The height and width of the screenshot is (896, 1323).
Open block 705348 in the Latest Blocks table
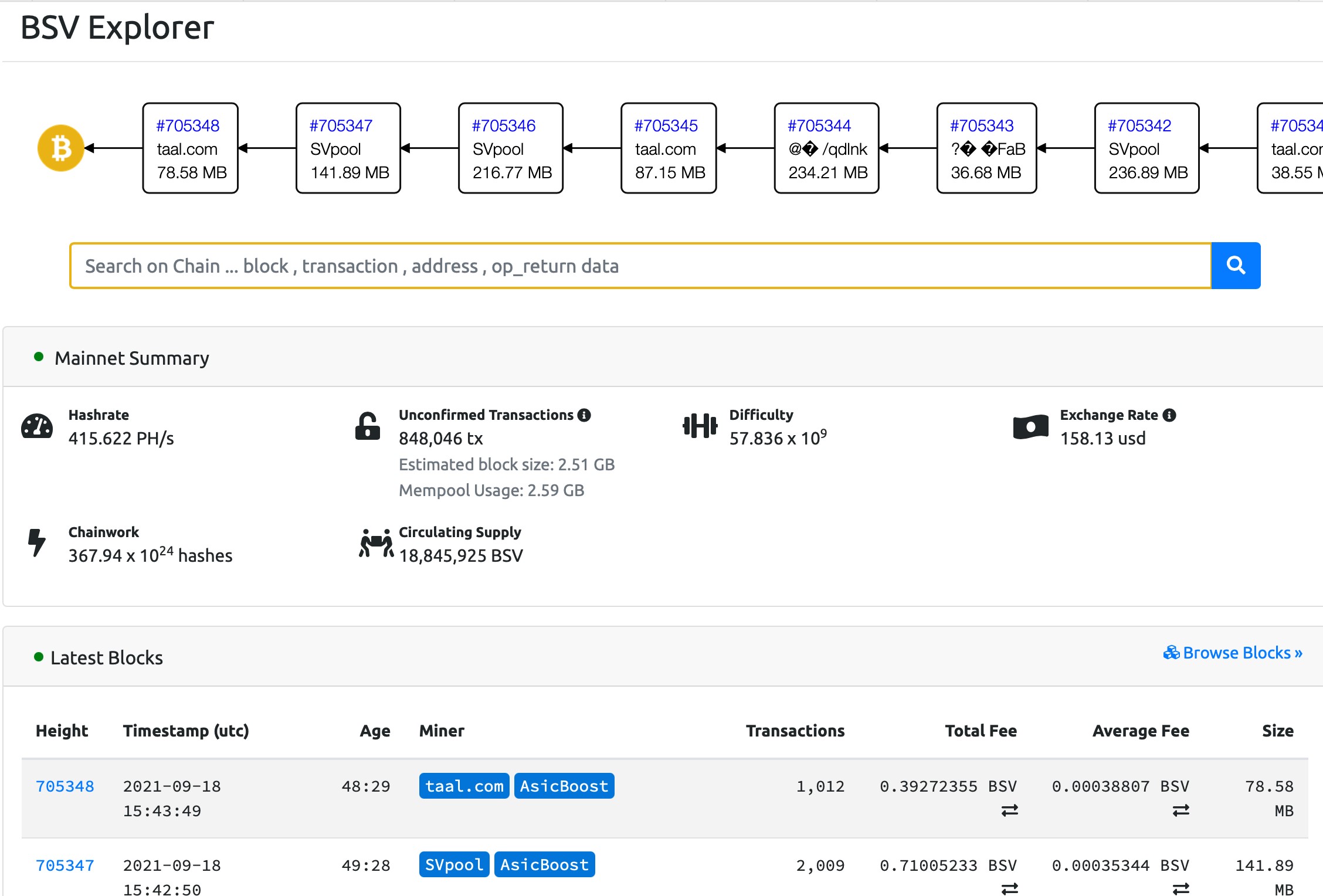[65, 786]
